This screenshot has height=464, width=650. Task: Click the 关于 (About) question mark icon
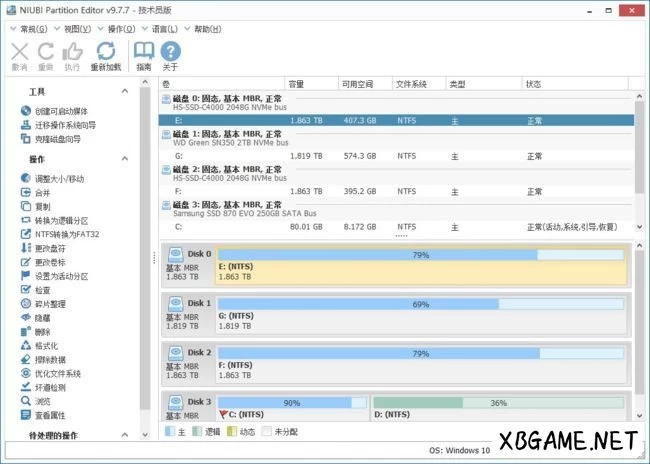[x=171, y=53]
